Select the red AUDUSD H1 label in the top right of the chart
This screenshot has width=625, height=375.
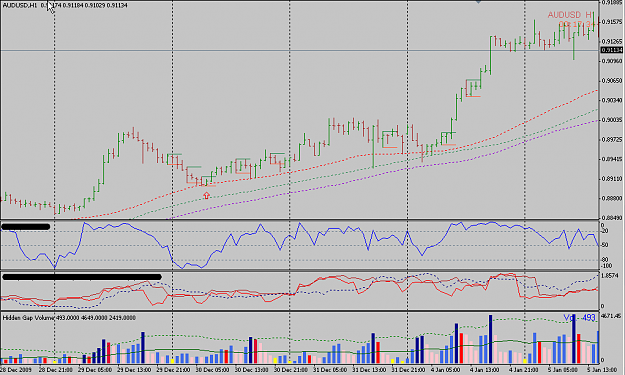[571, 15]
